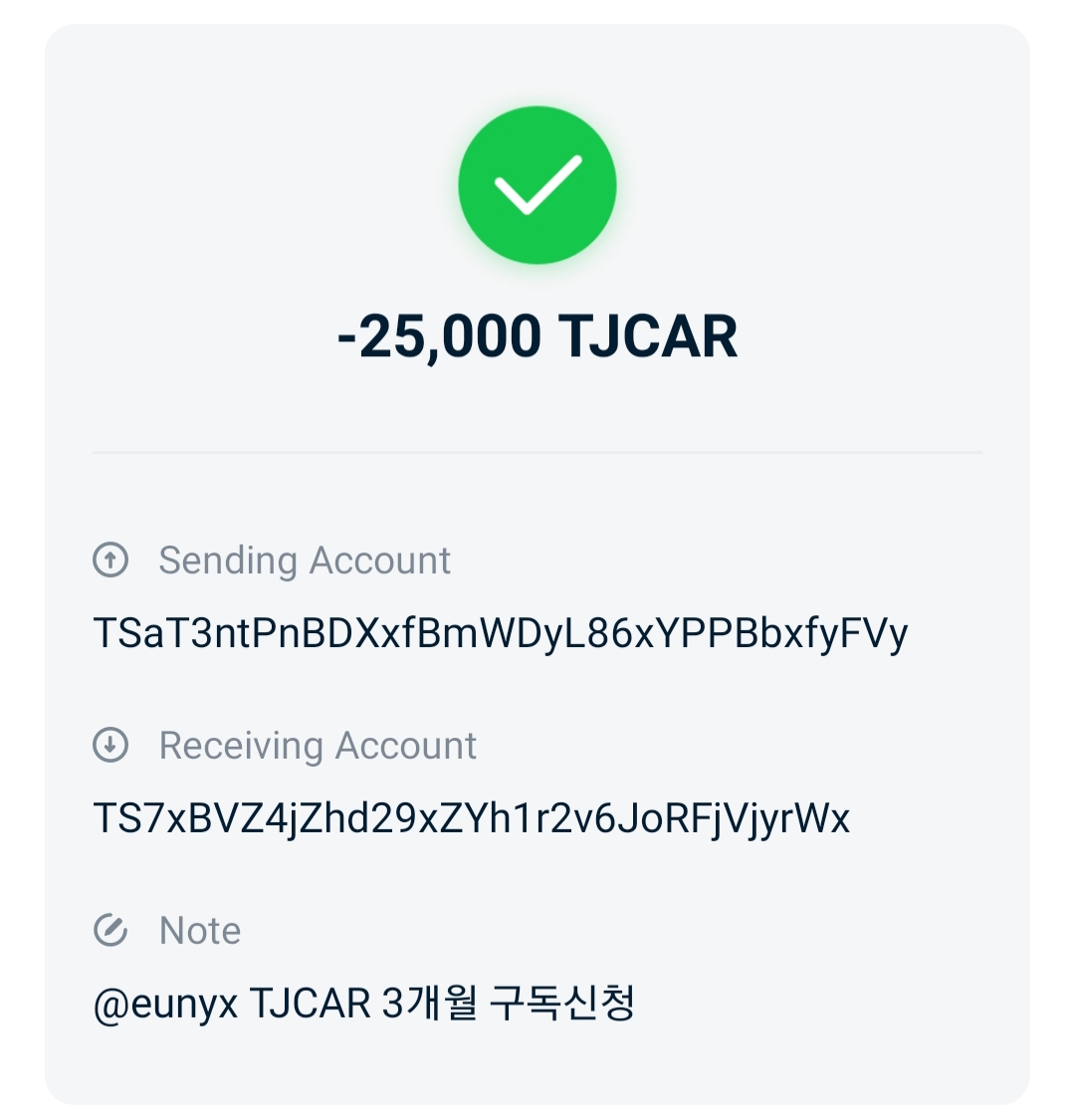Viewport: 1075px width, 1120px height.
Task: Tap the Receiving Account down-arrow icon
Action: coord(110,745)
